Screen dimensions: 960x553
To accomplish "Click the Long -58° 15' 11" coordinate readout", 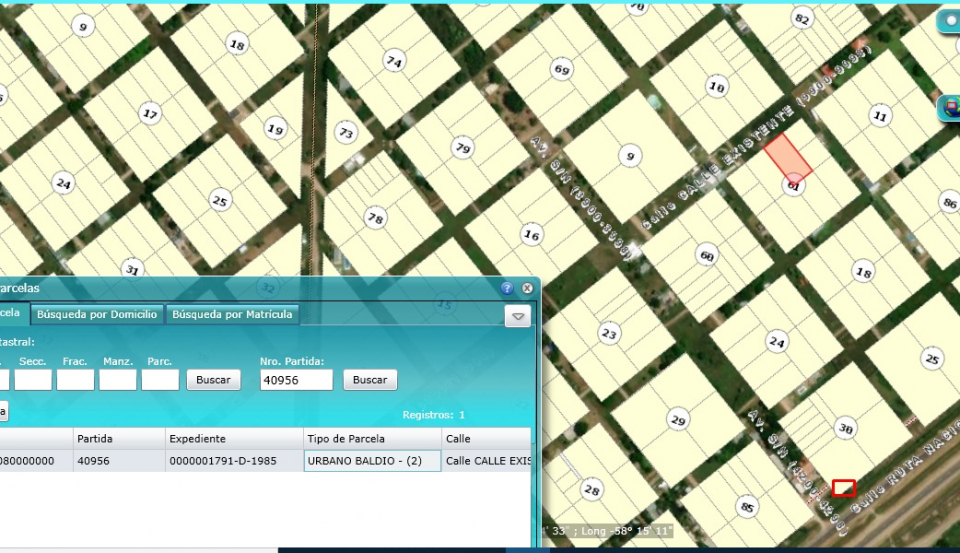I will point(627,531).
